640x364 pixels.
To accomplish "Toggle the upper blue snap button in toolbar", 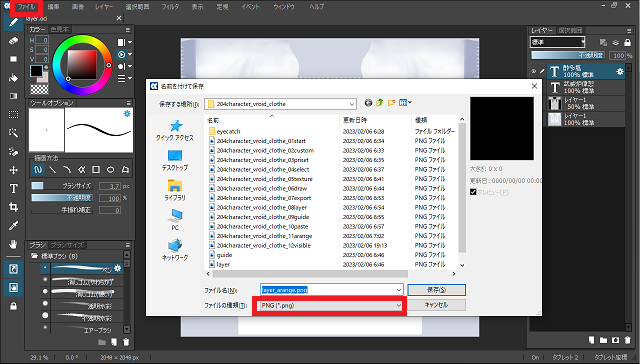I will [x=13, y=269].
